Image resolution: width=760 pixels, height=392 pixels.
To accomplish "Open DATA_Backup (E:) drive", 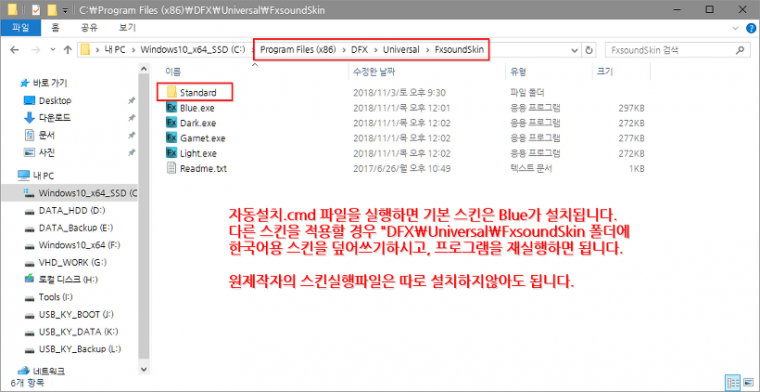I will click(76, 228).
